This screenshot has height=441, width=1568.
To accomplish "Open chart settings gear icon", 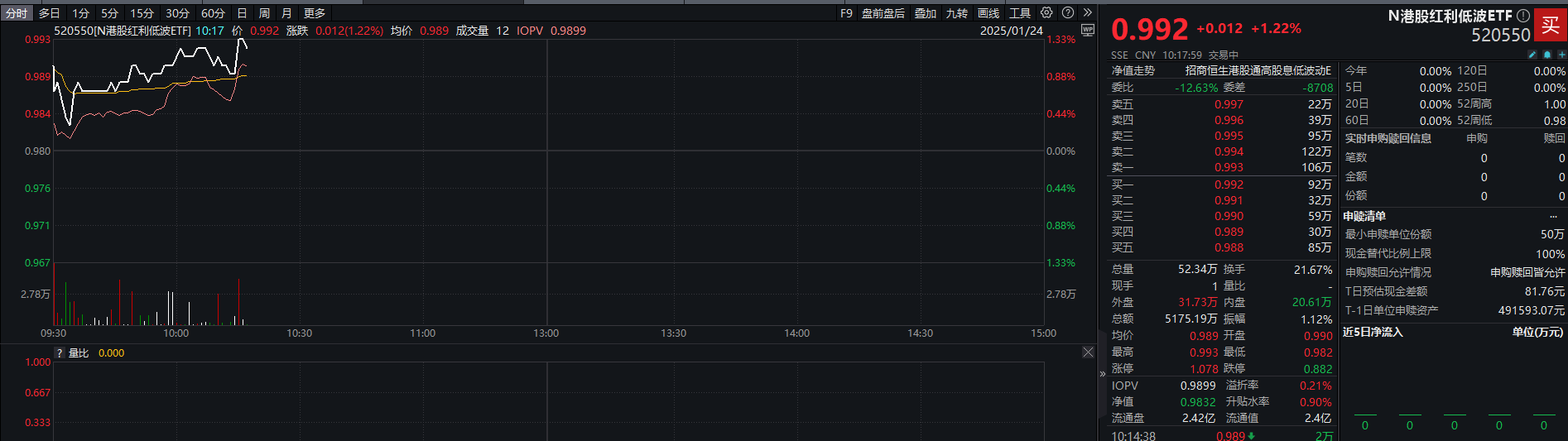I will coord(1046,12).
